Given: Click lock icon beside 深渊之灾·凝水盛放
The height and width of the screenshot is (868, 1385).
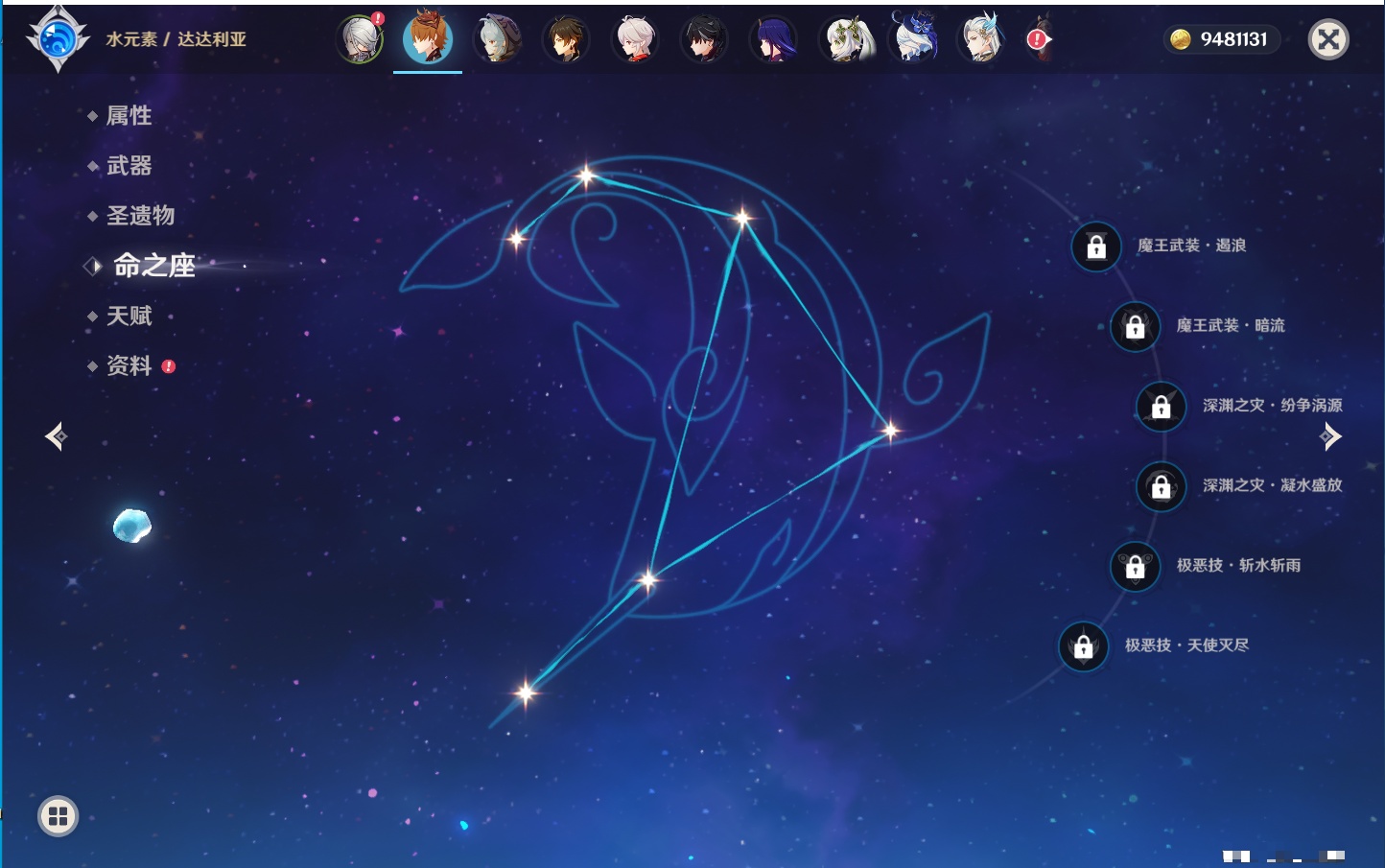Looking at the screenshot, I should coord(1161,486).
